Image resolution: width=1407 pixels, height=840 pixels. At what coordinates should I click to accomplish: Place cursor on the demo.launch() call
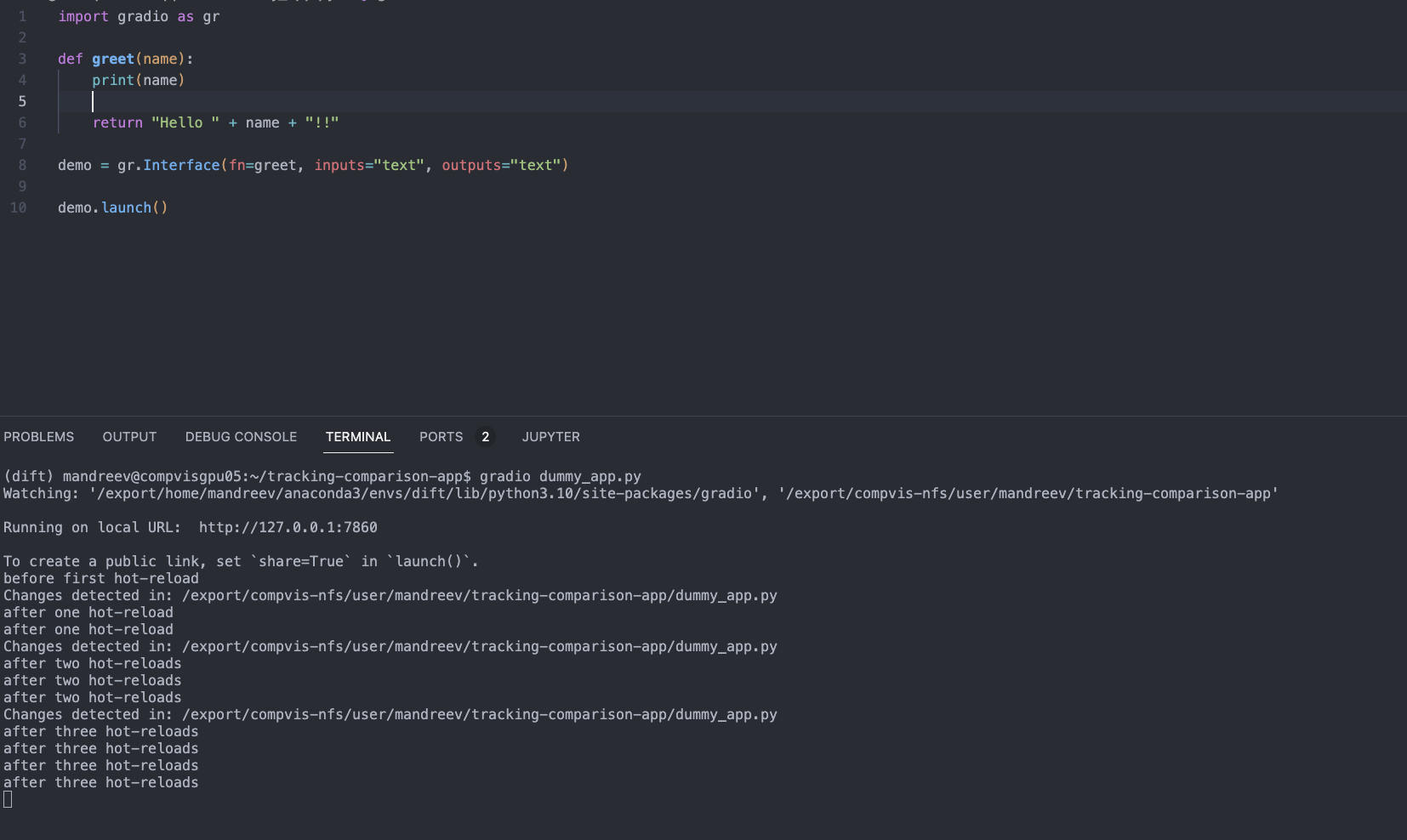click(x=111, y=207)
